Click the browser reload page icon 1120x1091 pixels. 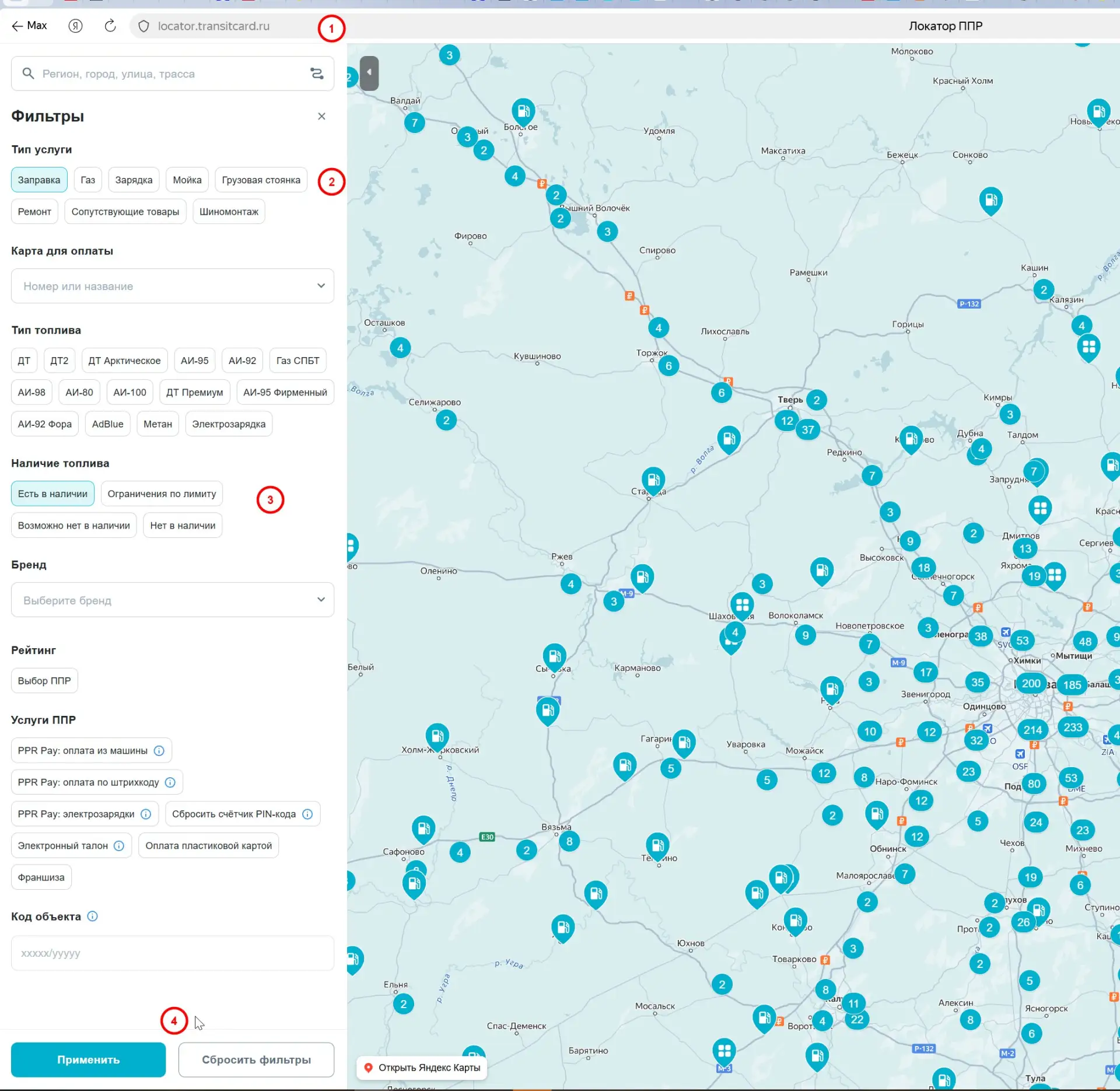click(110, 26)
